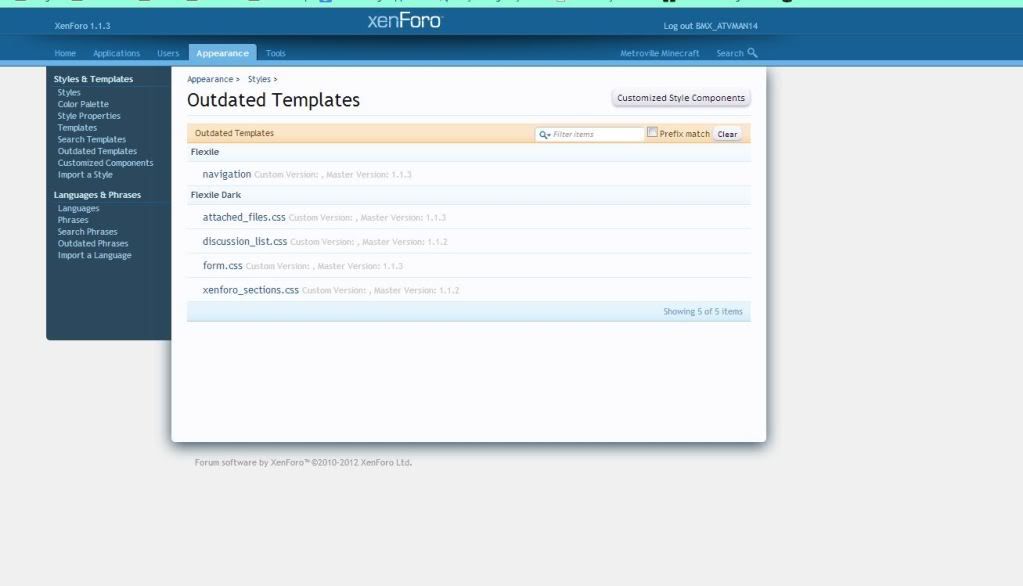Switch to the Tools tab
The height and width of the screenshot is (586, 1023).
275,54
